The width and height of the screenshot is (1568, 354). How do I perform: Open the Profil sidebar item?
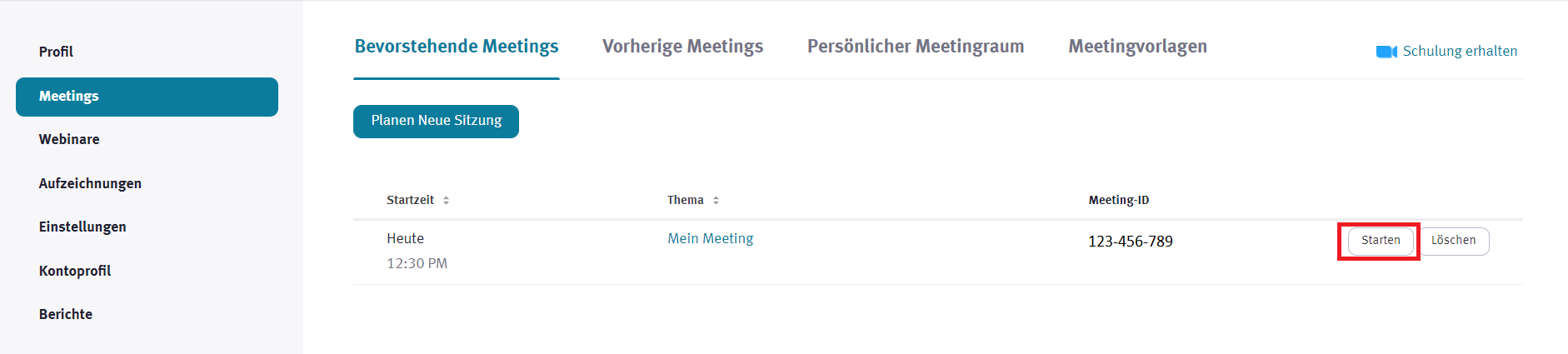coord(56,52)
